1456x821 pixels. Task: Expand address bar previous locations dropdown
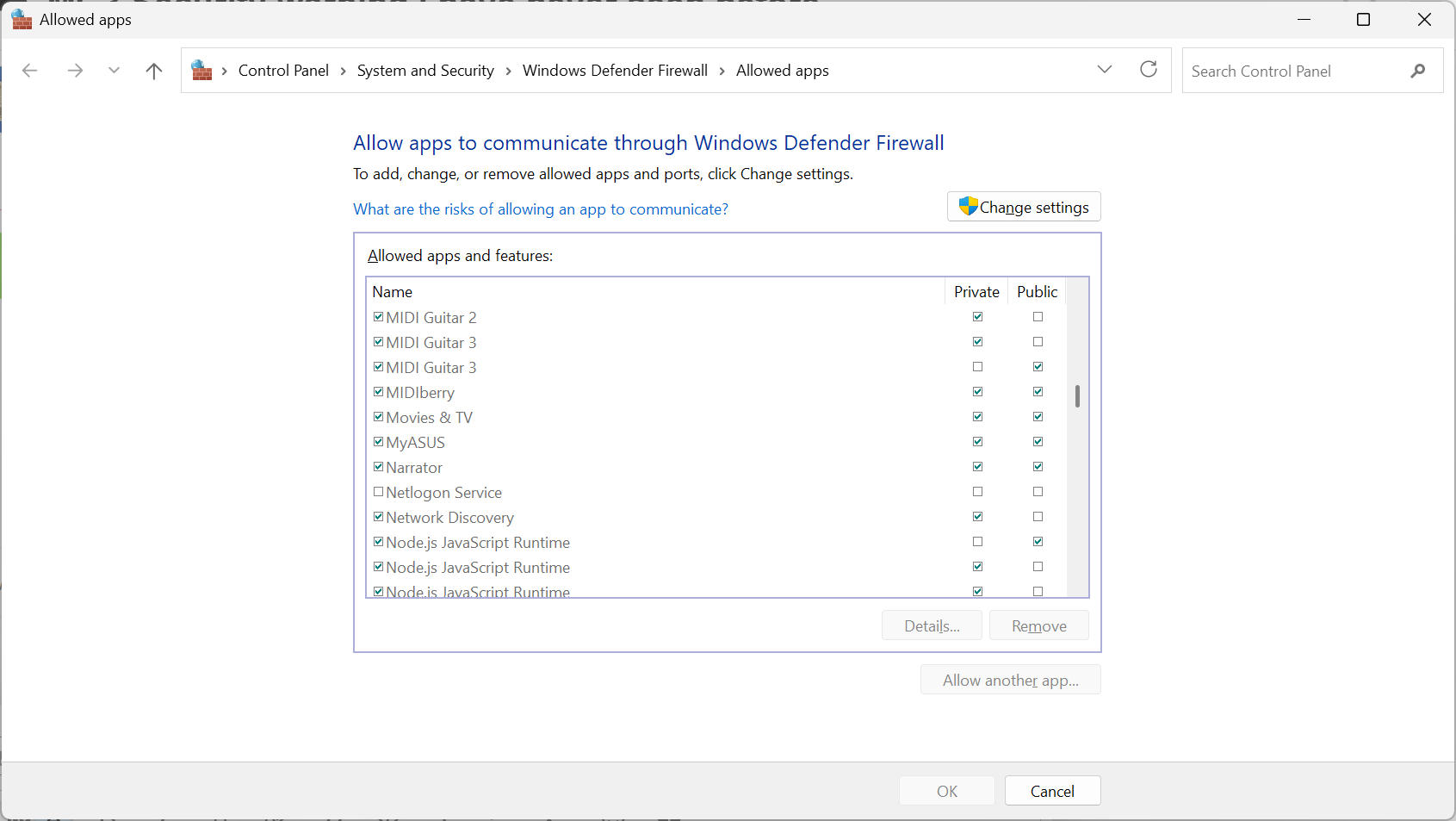(x=1105, y=70)
